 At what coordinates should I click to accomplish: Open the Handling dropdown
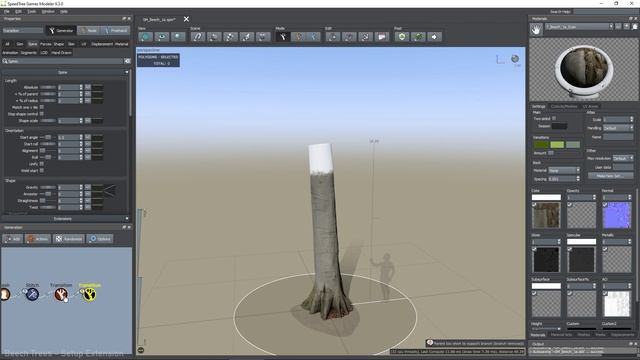click(618, 128)
